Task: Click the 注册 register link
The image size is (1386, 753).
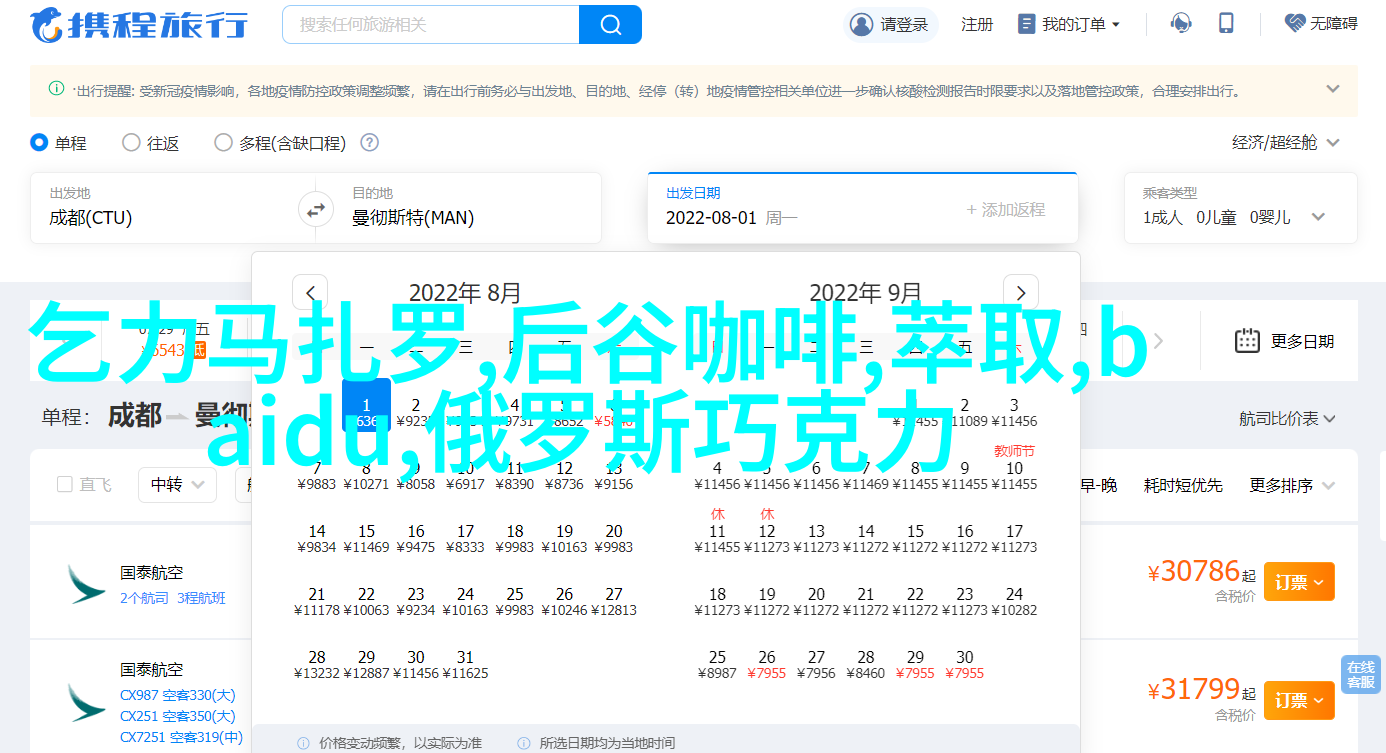Action: 977,24
